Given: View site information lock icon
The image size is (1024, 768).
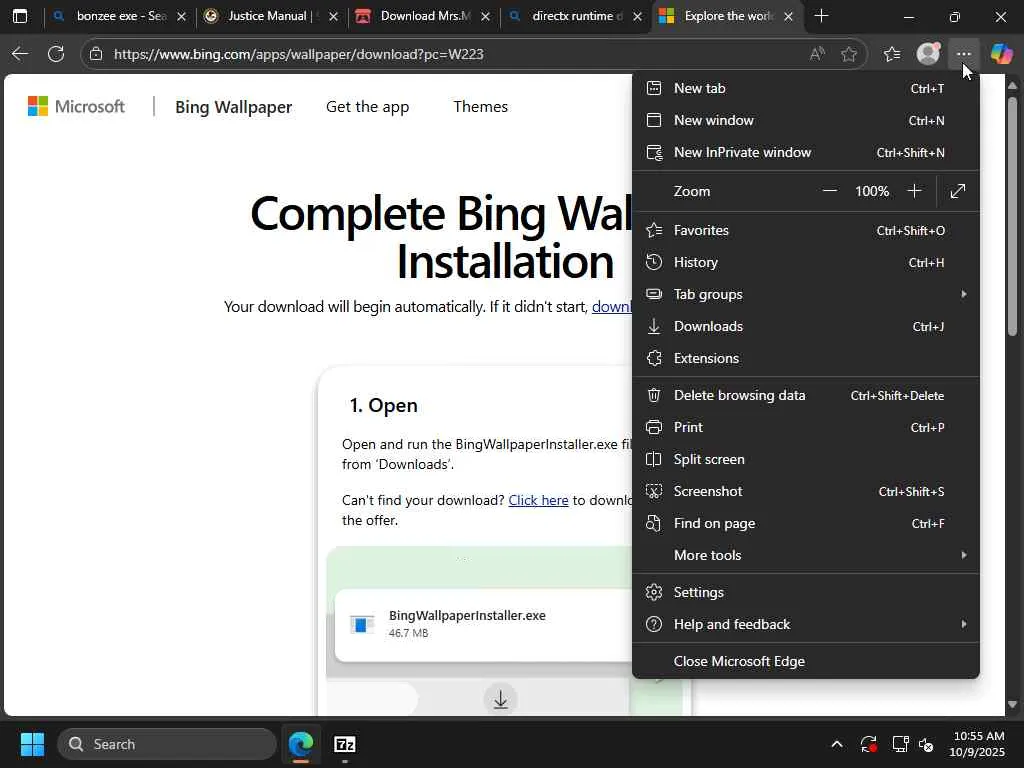Looking at the screenshot, I should pyautogui.click(x=96, y=54).
